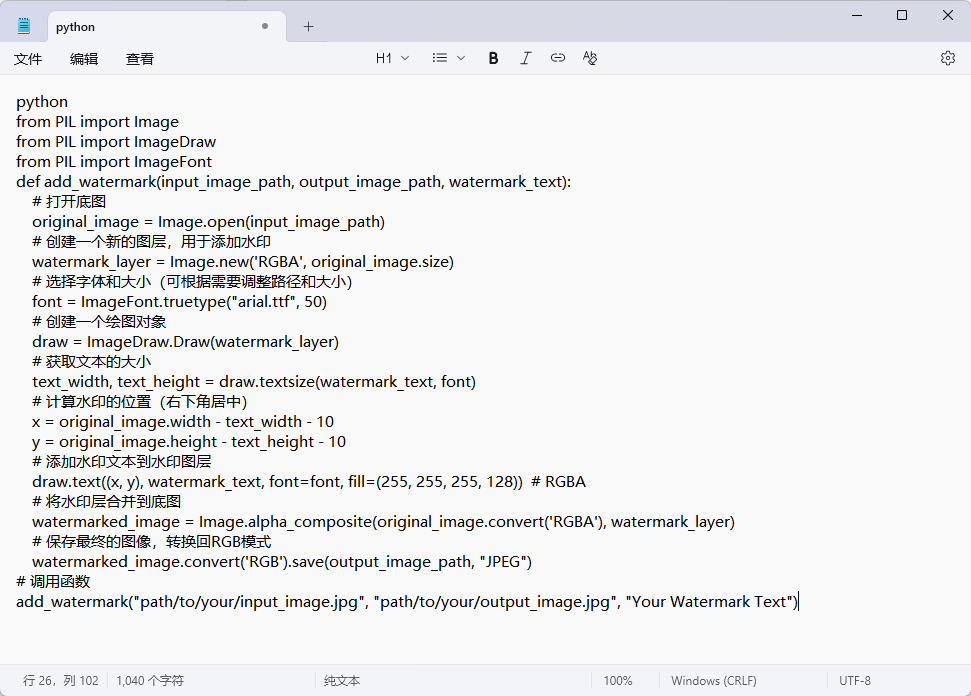Click the 'def add_watermark' definition line
The height and width of the screenshot is (696, 971).
click(294, 182)
